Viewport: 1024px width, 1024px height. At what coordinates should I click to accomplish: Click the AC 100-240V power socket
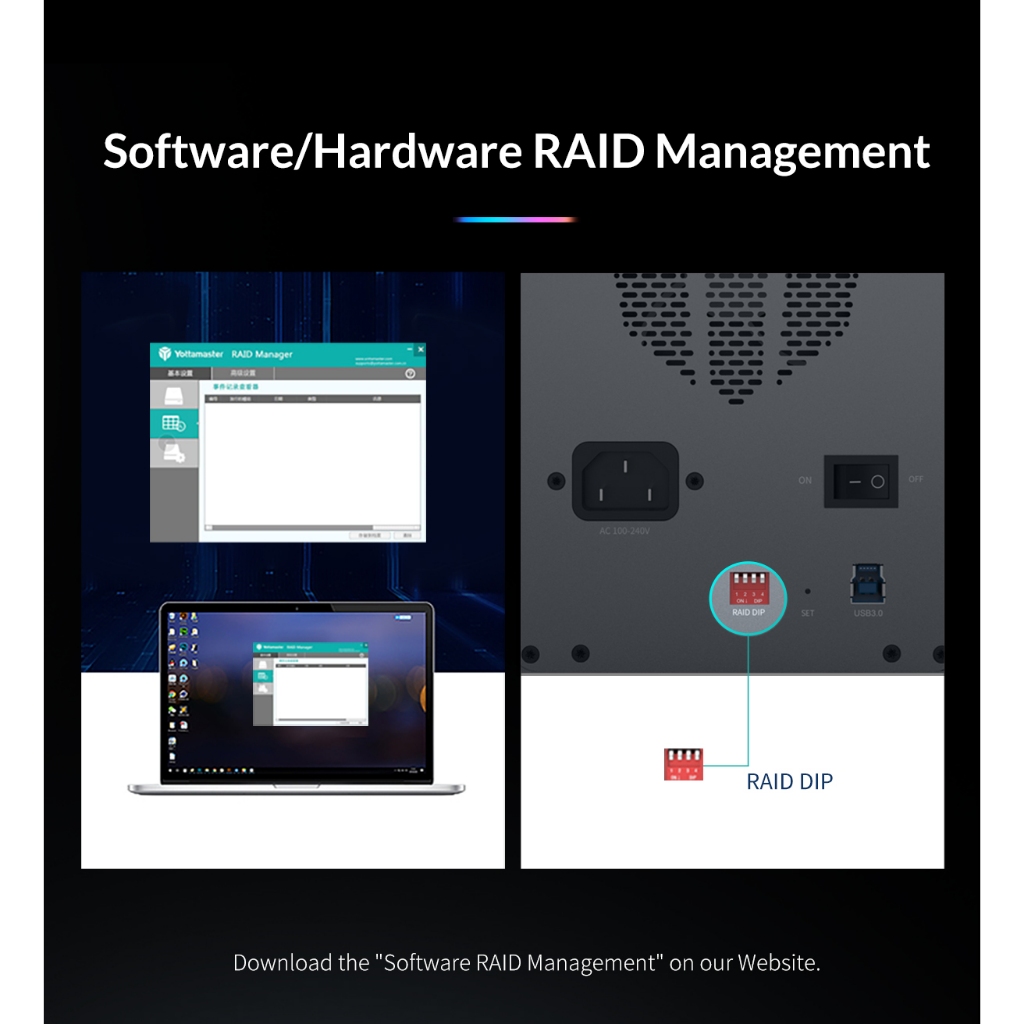pyautogui.click(x=625, y=480)
